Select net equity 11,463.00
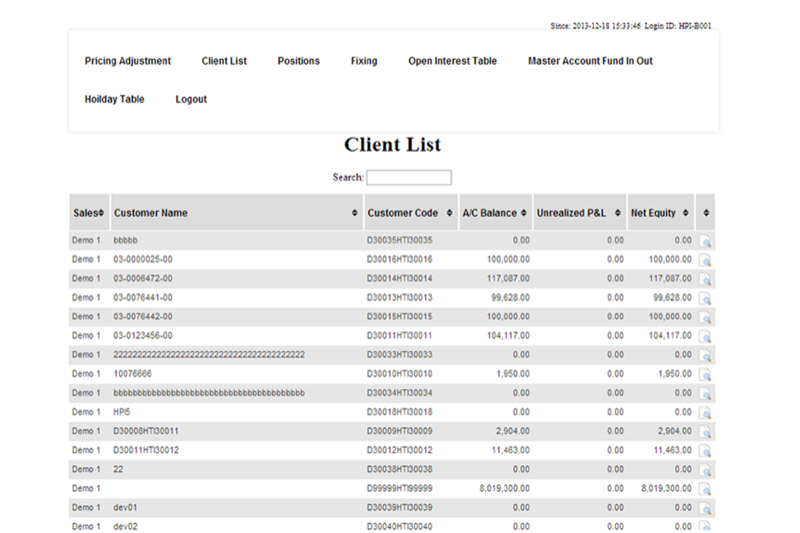This screenshot has width=800, height=533. click(672, 450)
